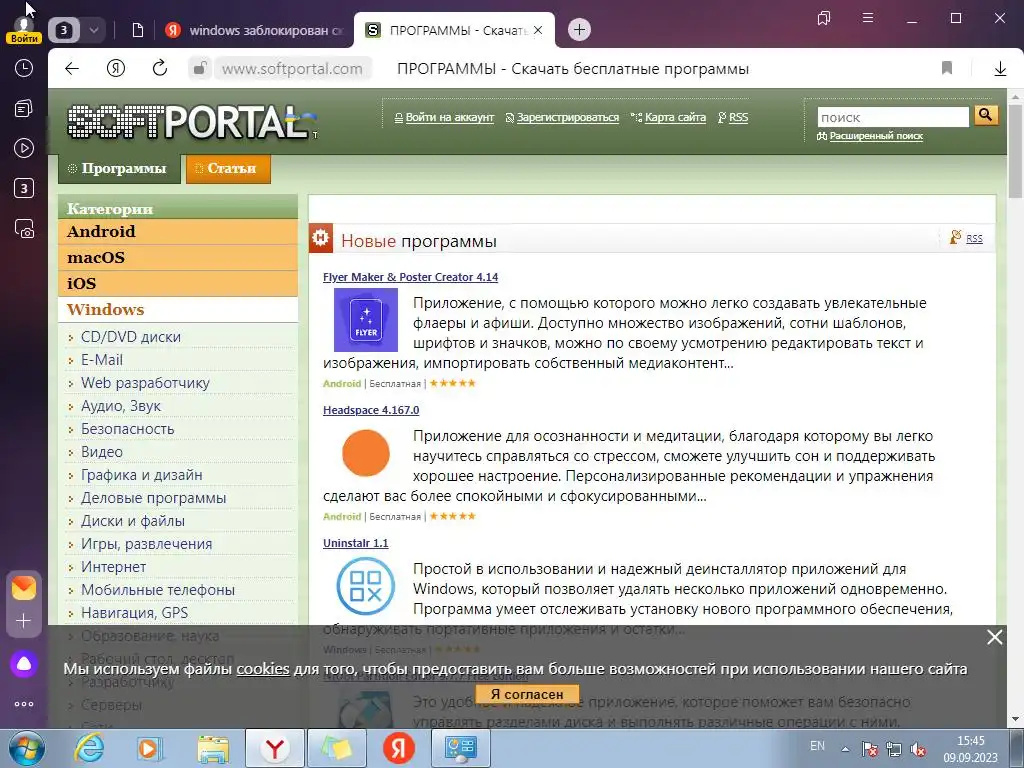
Task: Open Uninstalr 1.1 link
Action: coord(355,543)
